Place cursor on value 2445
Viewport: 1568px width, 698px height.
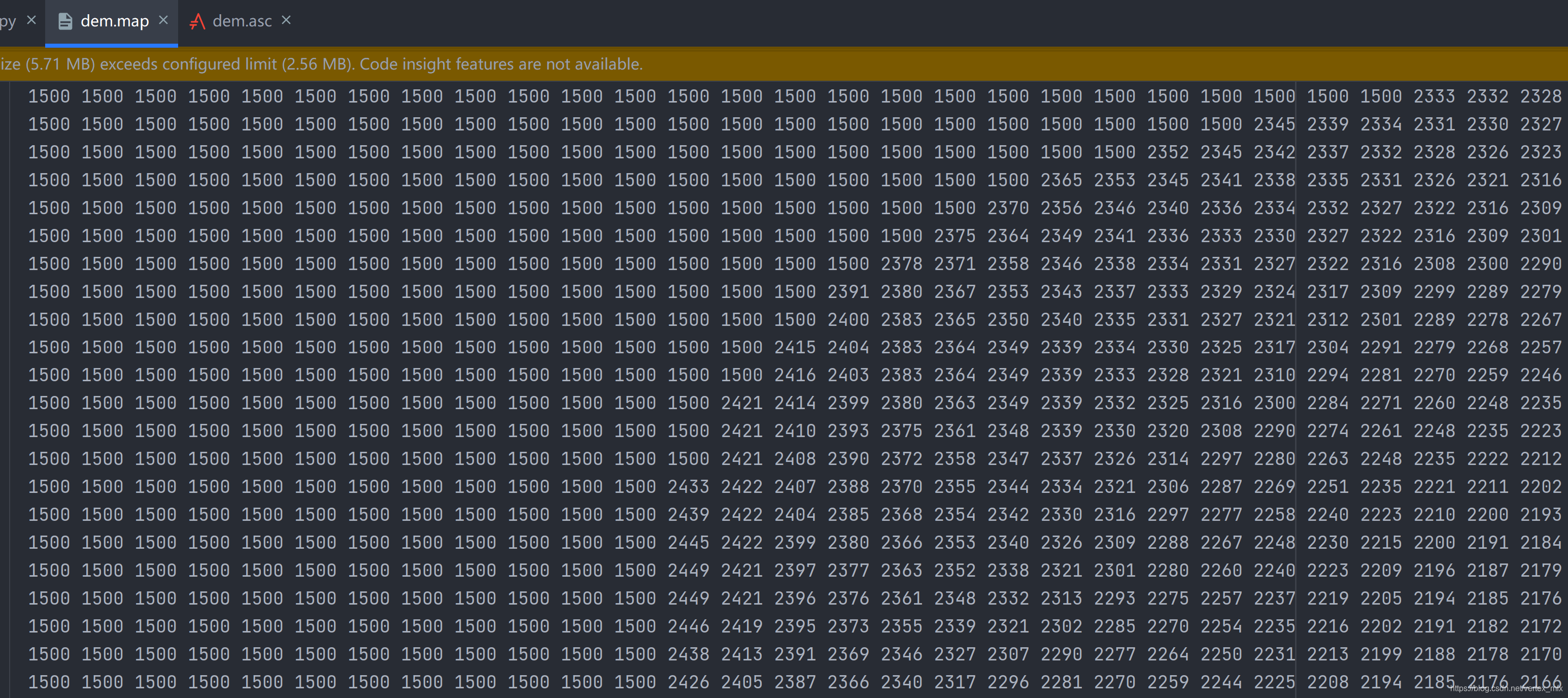pos(688,543)
